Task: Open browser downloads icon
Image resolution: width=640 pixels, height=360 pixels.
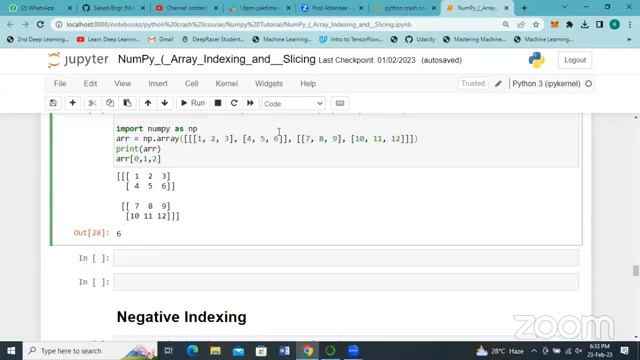Action: pyautogui.click(x=584, y=24)
